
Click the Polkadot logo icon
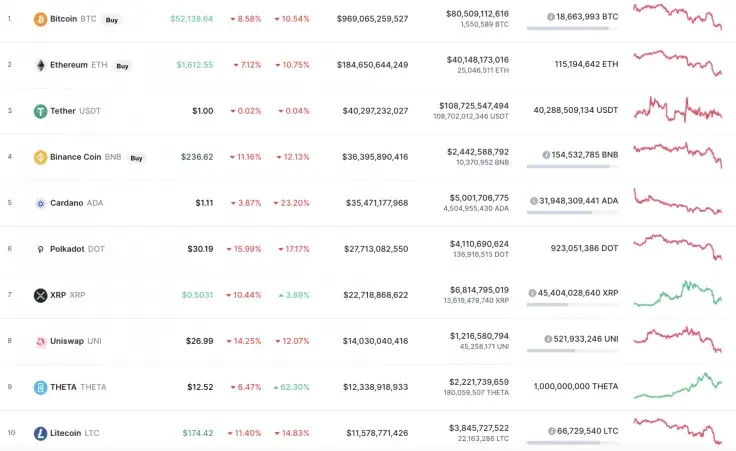(x=40, y=249)
